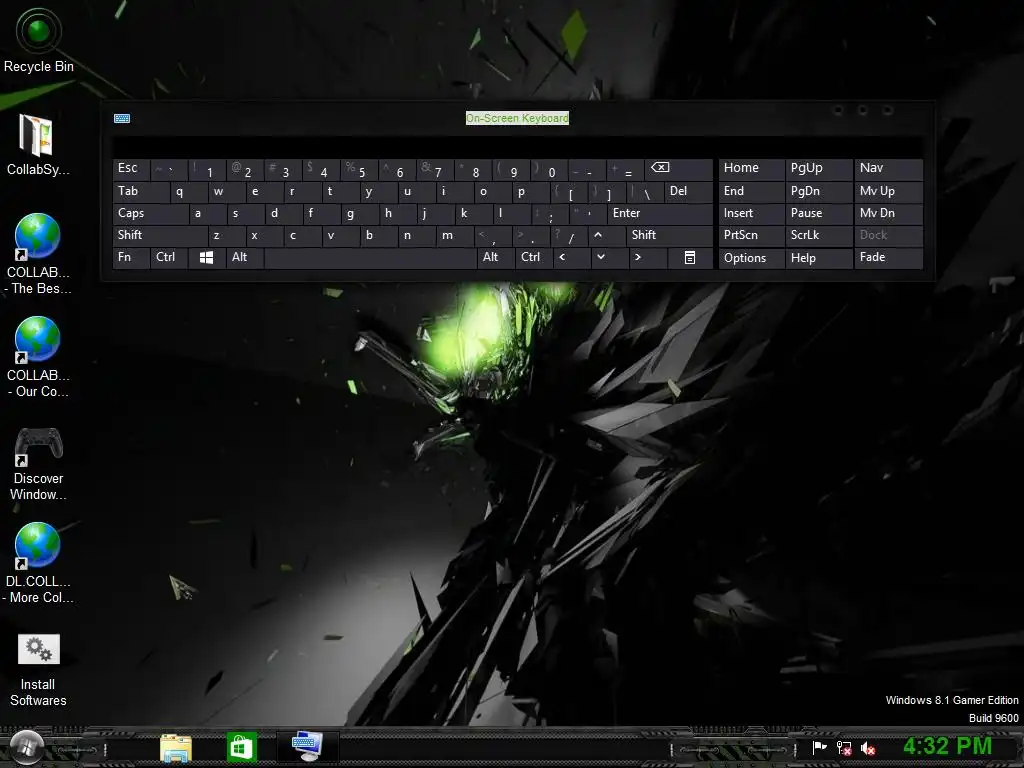Open Action Center flag in system tray
This screenshot has height=768, width=1024.
(819, 748)
